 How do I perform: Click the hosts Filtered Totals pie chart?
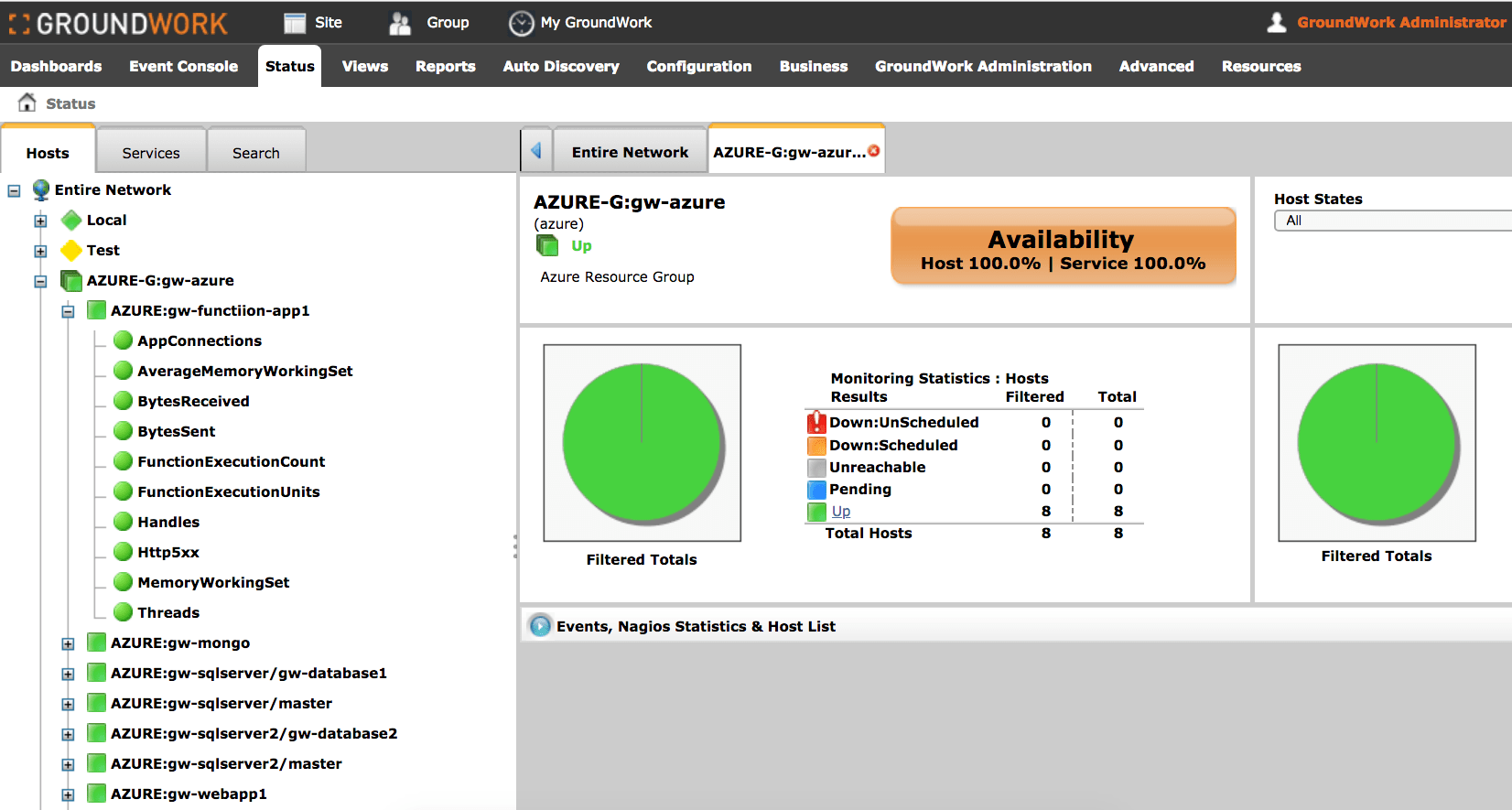(x=642, y=443)
